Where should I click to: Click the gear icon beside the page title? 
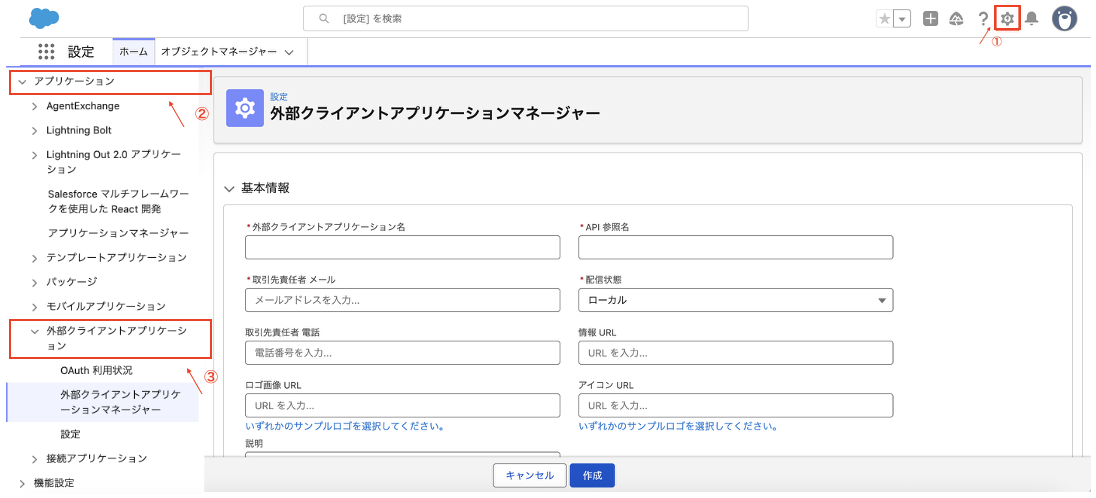click(245, 108)
